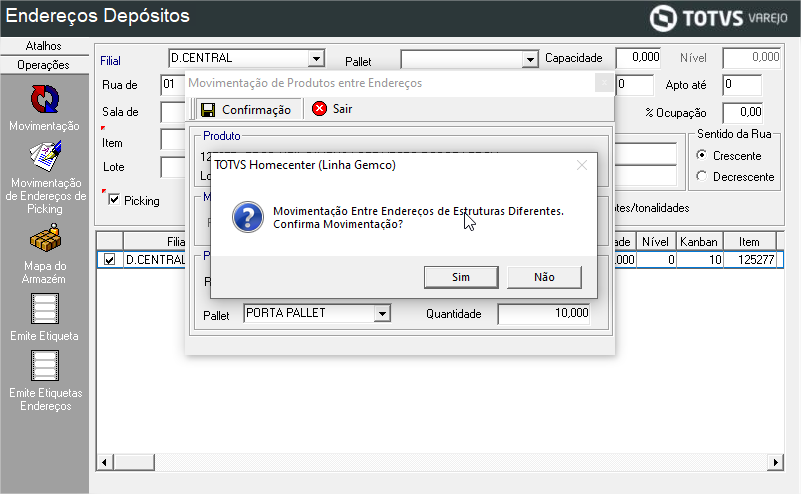Open Movimentação de Endereços de Picking icon
Screen dimensions: 801x494
tap(45, 156)
